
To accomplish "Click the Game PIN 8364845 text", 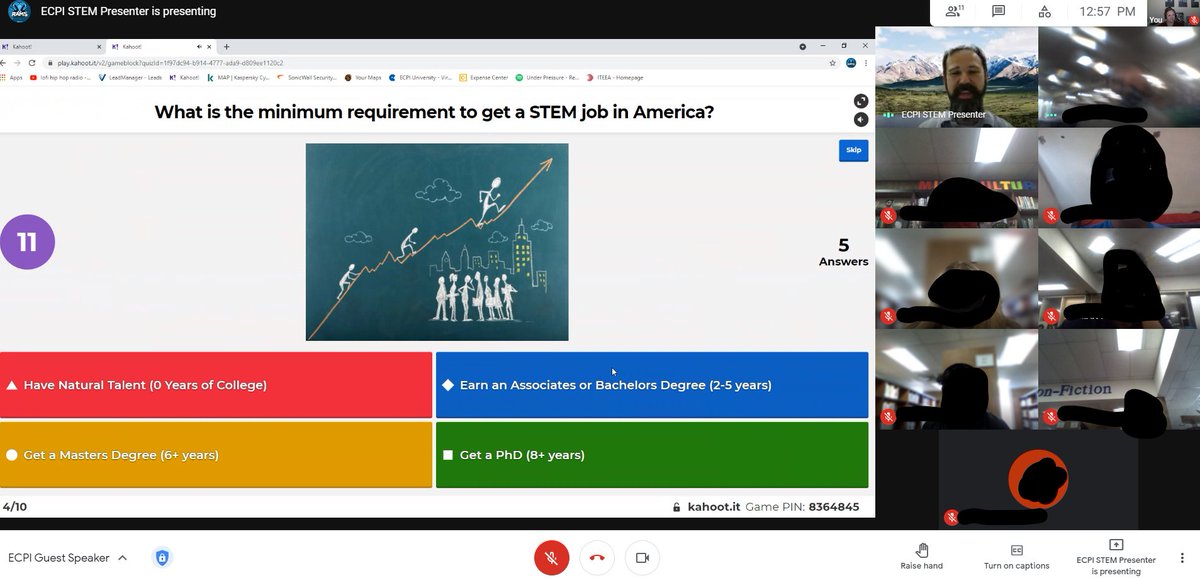I will tap(802, 507).
